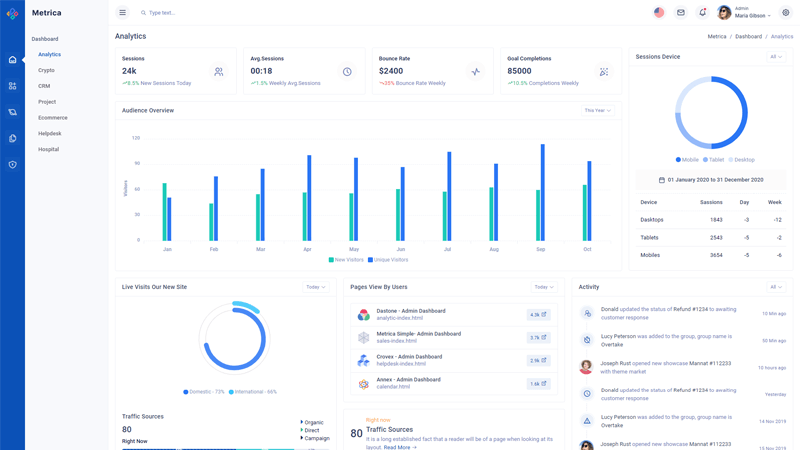
Task: Expand the All dropdown in Sessions Device
Action: click(x=776, y=57)
